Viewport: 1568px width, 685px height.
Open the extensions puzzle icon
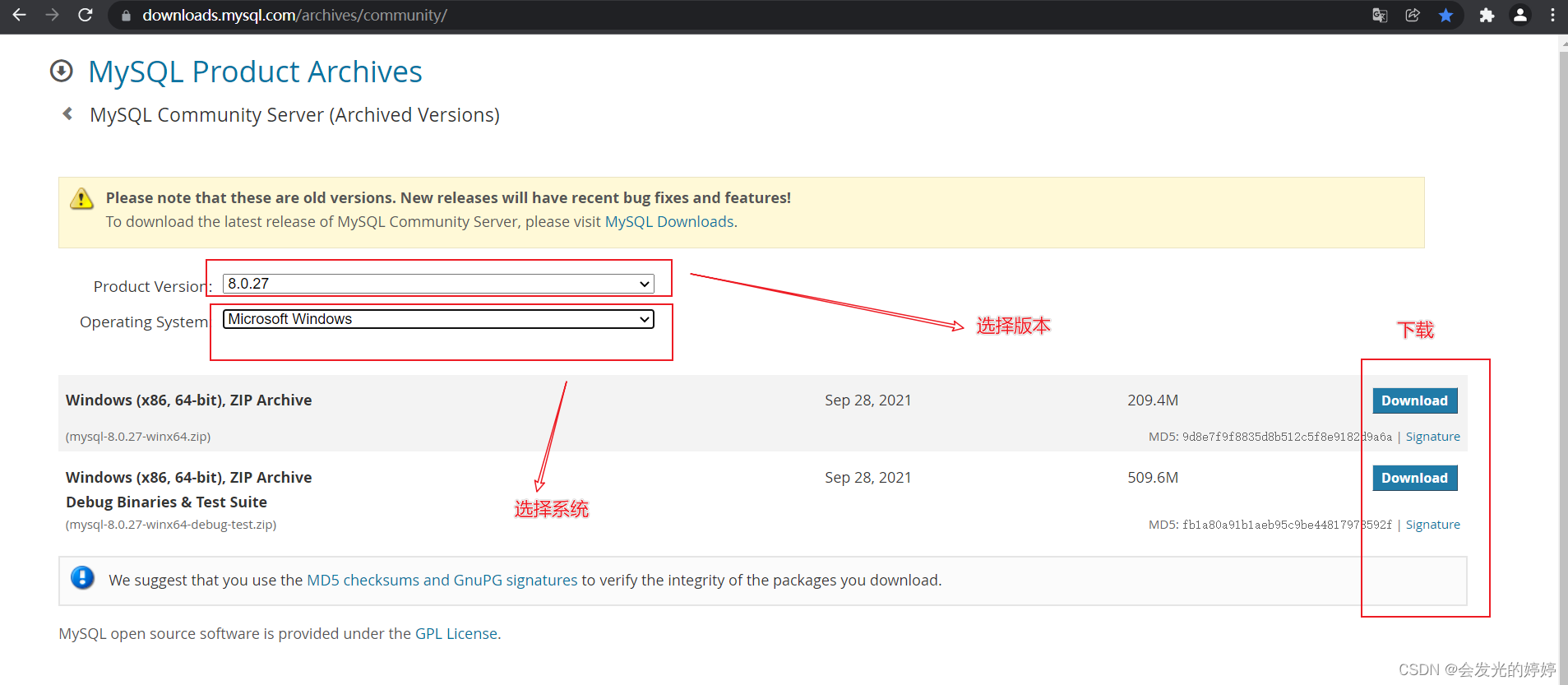pos(1487,15)
